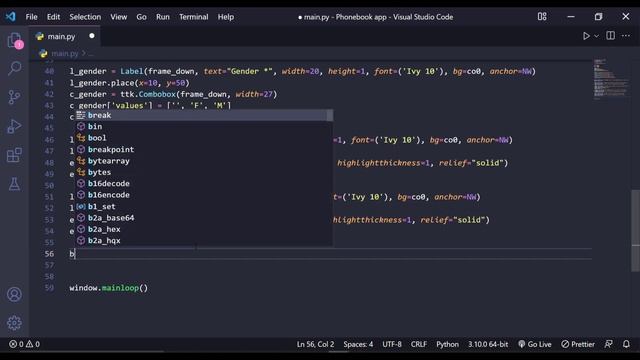Click on window.mainloop() code line
640x360 pixels.
[x=109, y=288]
